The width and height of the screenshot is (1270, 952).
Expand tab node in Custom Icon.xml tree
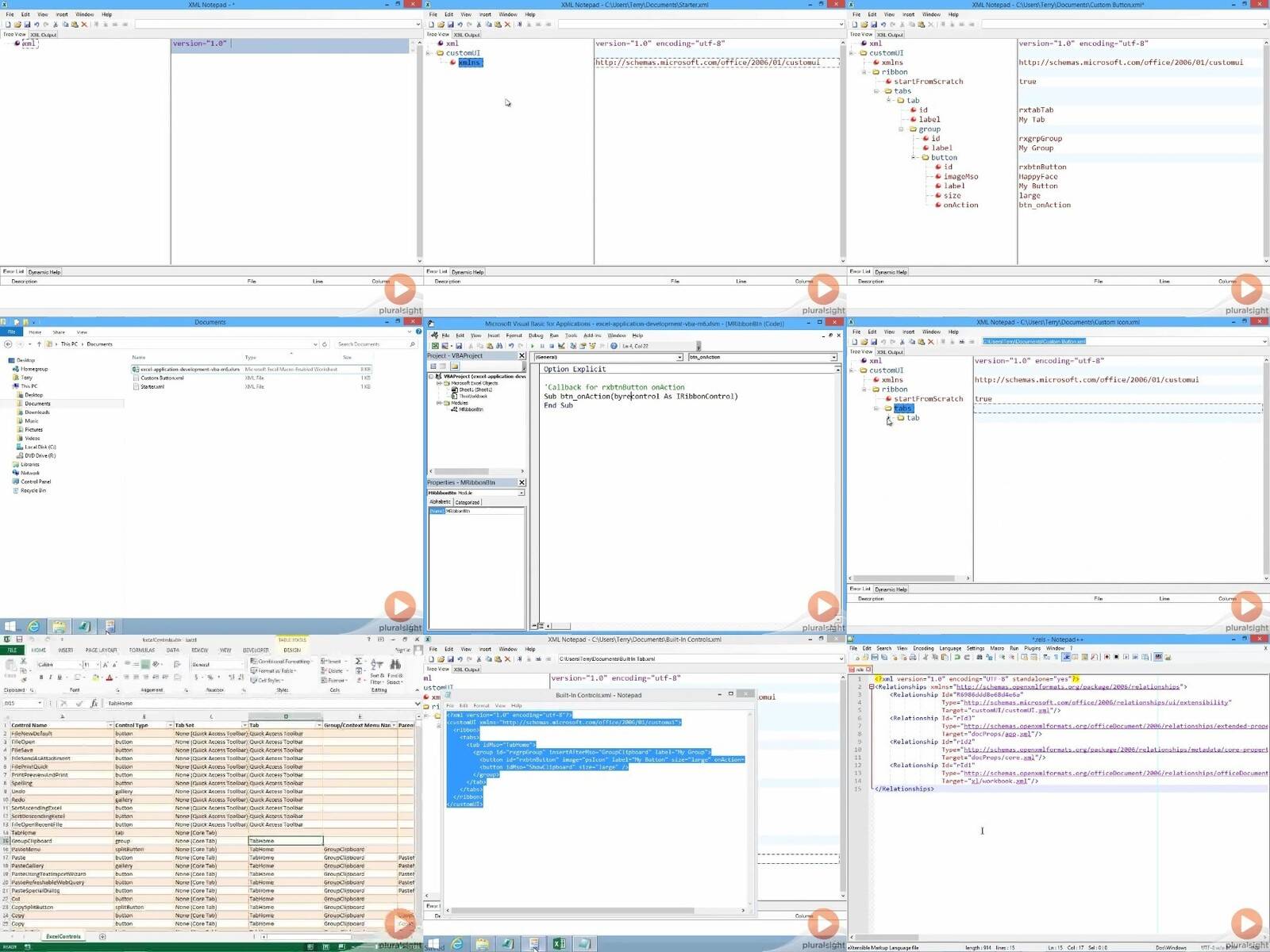tap(889, 418)
